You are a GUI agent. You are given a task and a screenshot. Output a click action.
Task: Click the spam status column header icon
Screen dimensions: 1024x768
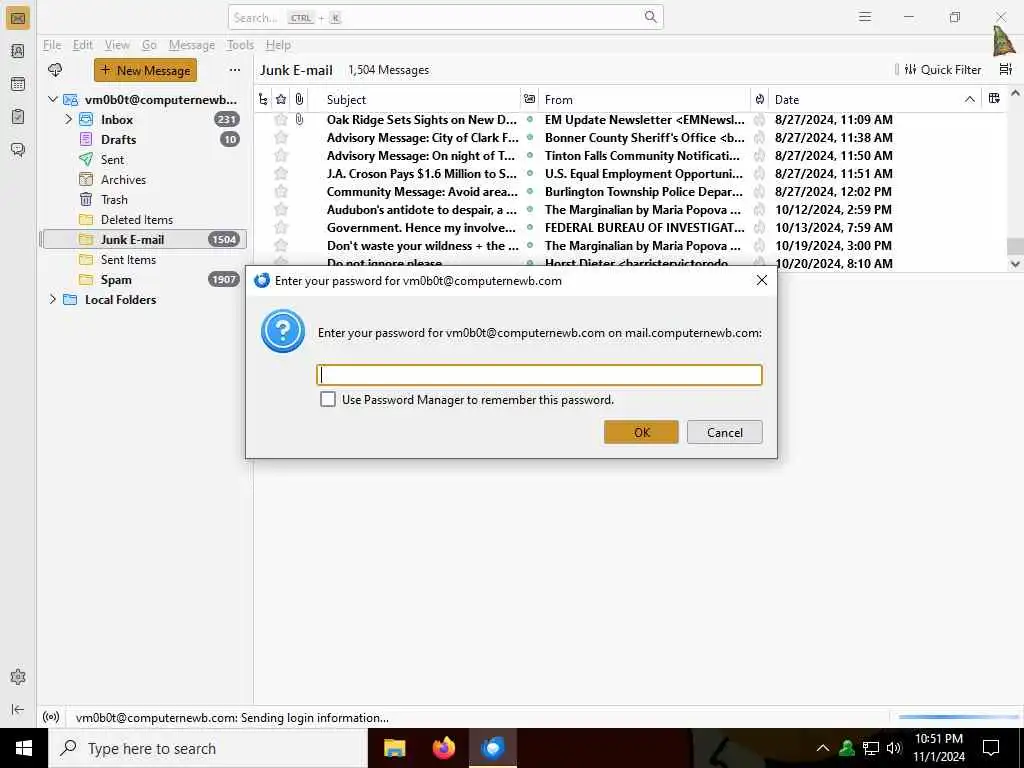coord(760,99)
